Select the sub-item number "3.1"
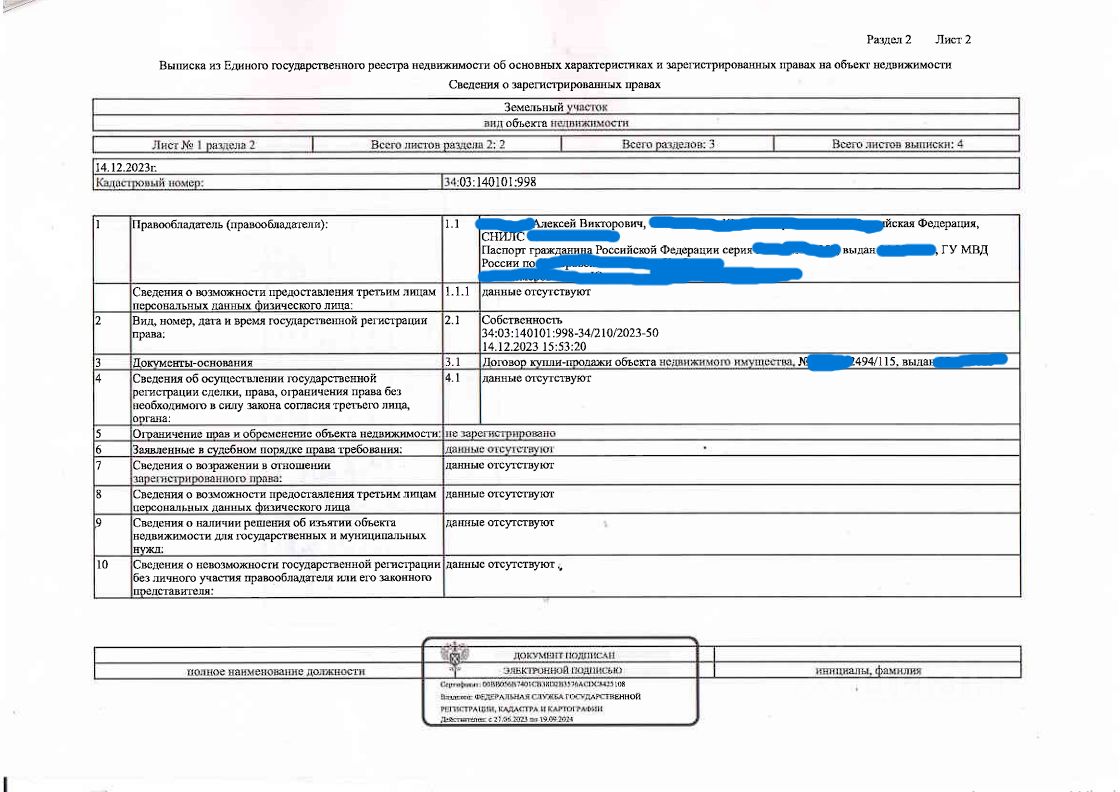This screenshot has width=1120, height=792. click(x=452, y=363)
